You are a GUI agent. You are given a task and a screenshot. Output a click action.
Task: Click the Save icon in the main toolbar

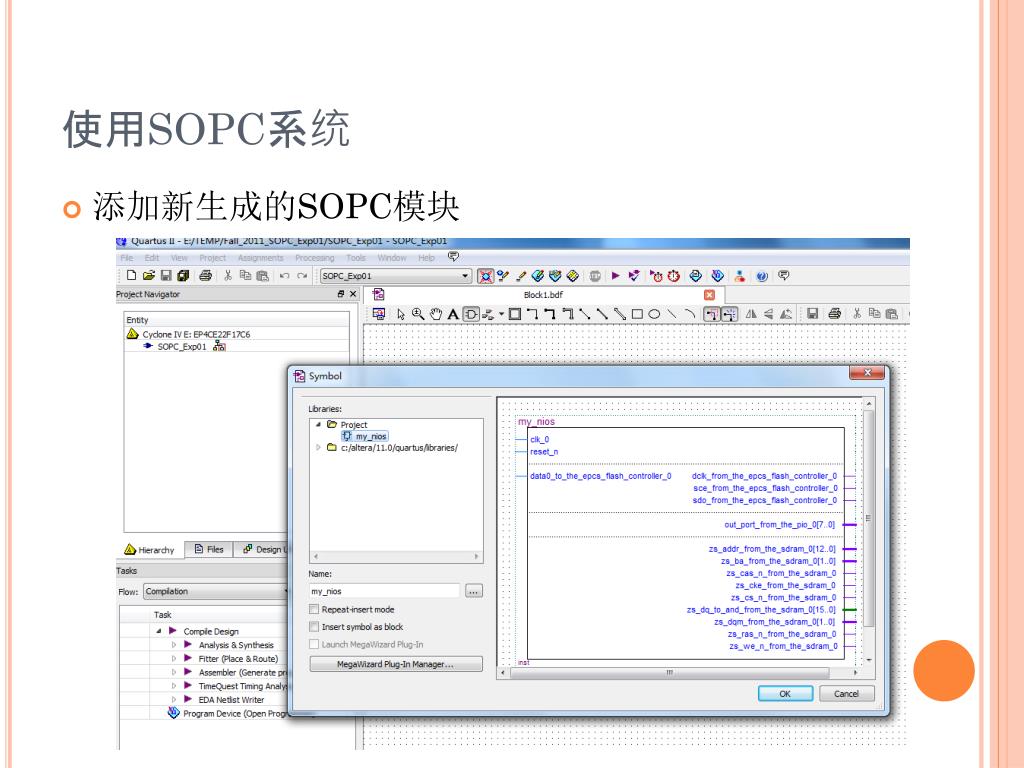pos(166,276)
